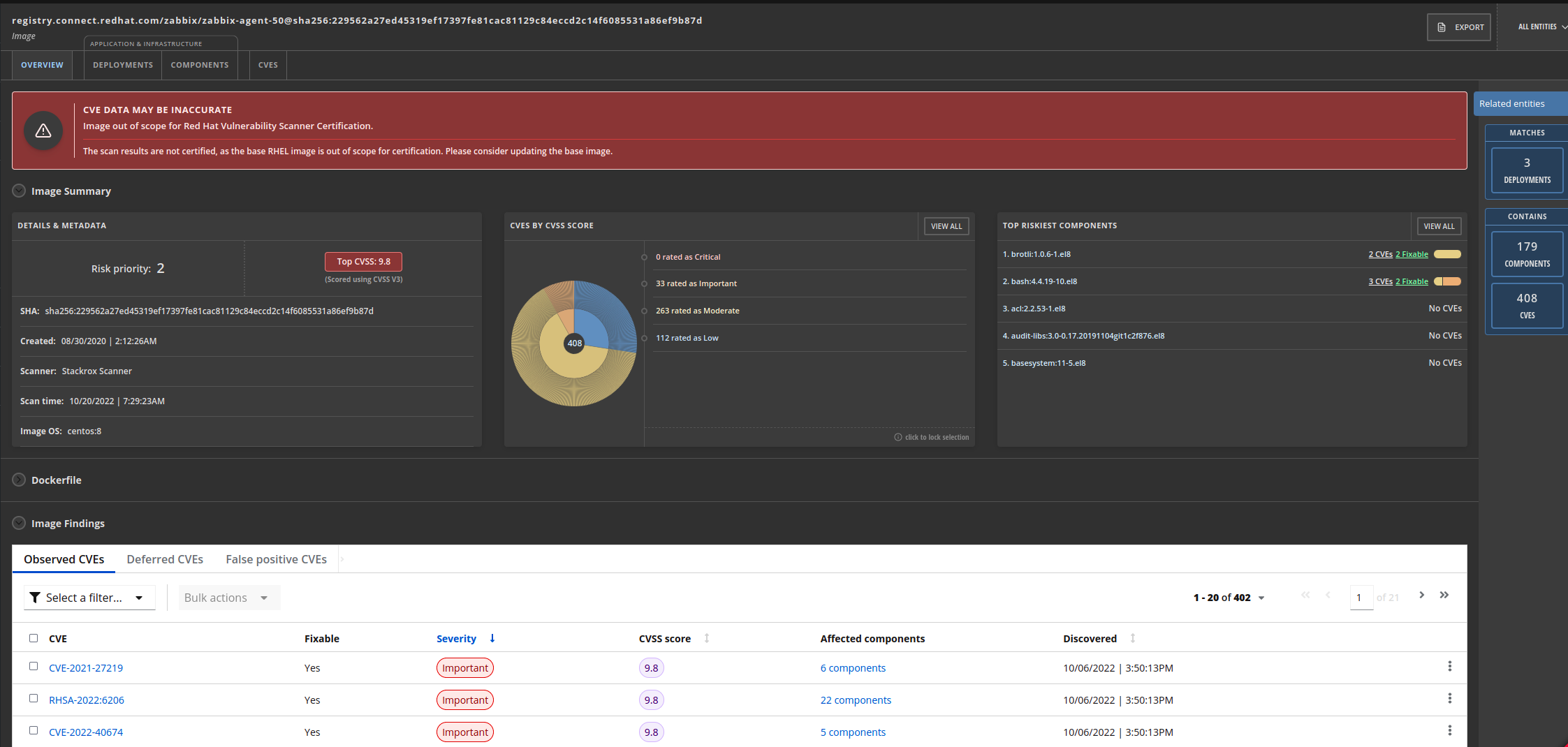Open the Bulk actions dropdown
The width and height of the screenshot is (1568, 747).
[229, 598]
